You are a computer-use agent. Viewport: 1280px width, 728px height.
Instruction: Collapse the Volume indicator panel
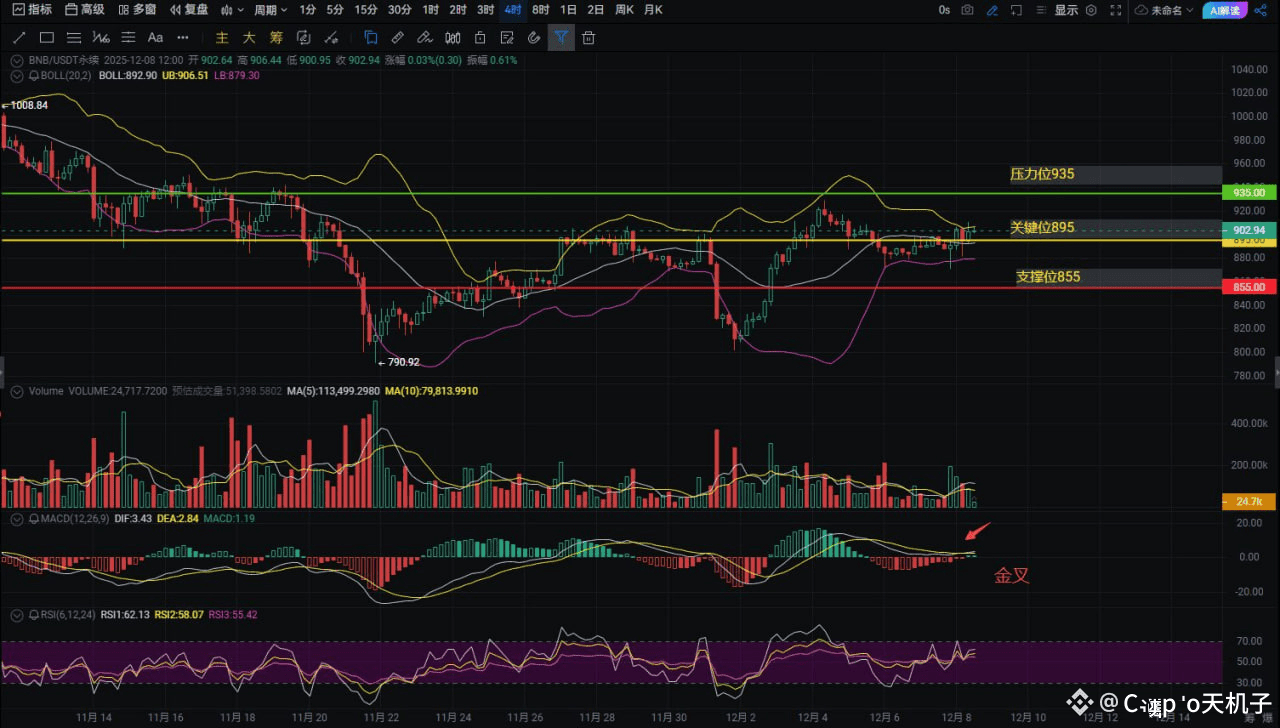pyautogui.click(x=16, y=391)
